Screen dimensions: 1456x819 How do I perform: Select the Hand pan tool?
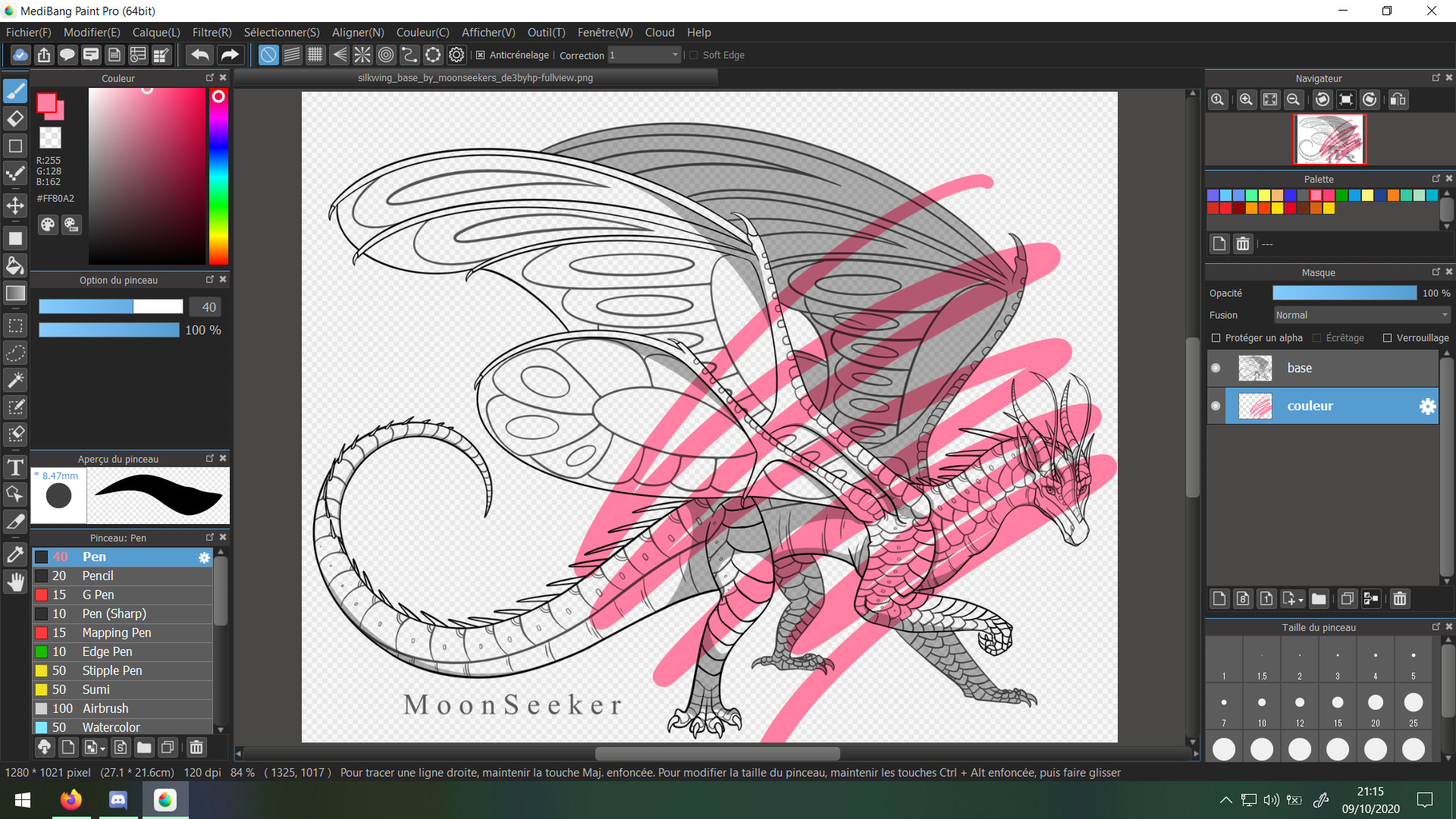[15, 582]
